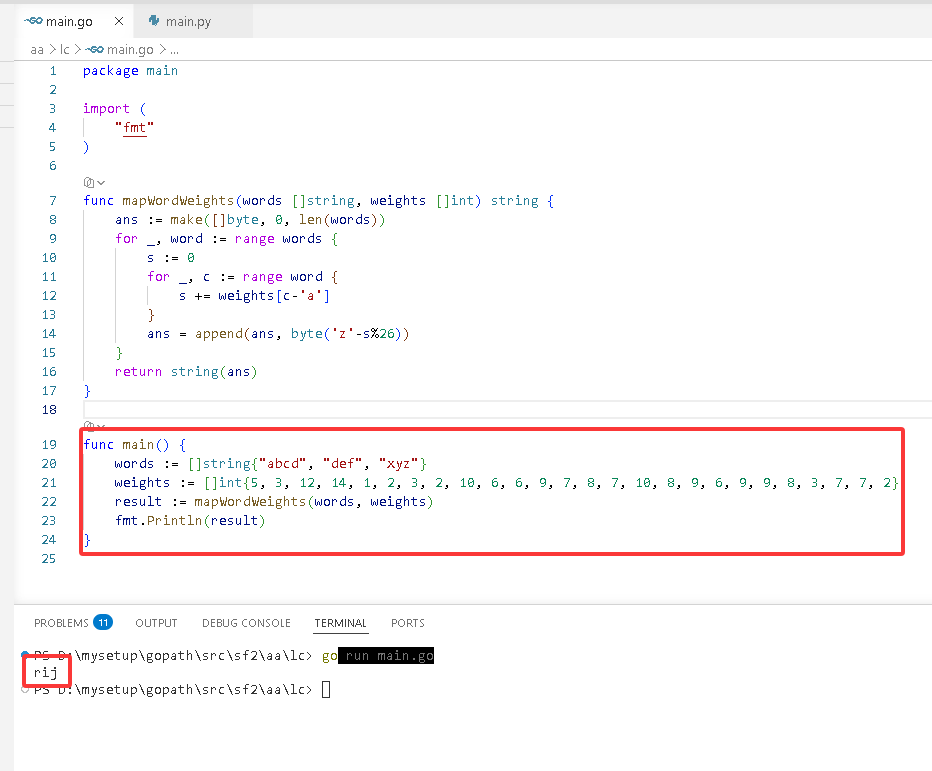932x771 pixels.
Task: Click 'result := mapWordWeights' on line 22
Action: point(210,502)
